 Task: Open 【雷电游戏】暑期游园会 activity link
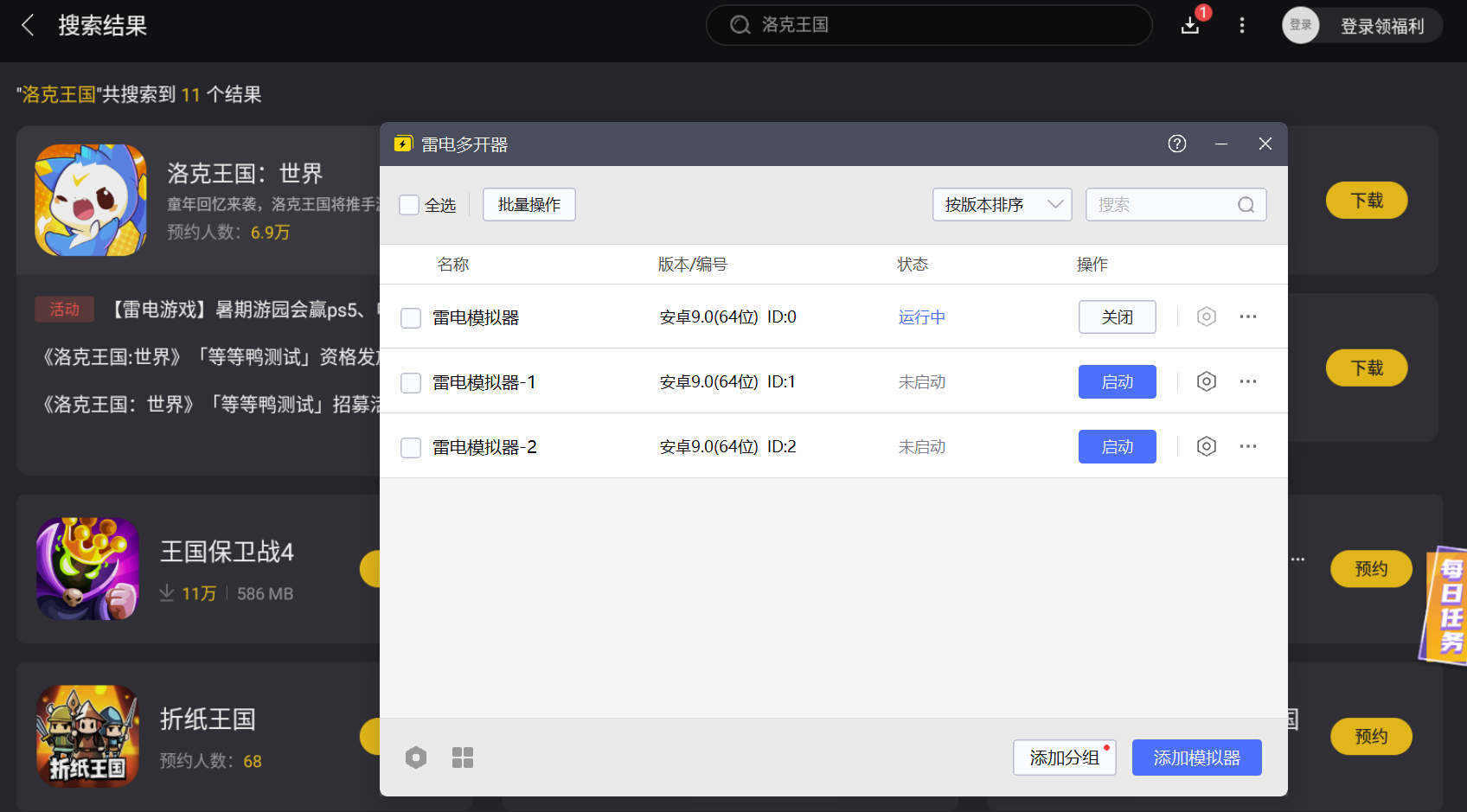(242, 310)
